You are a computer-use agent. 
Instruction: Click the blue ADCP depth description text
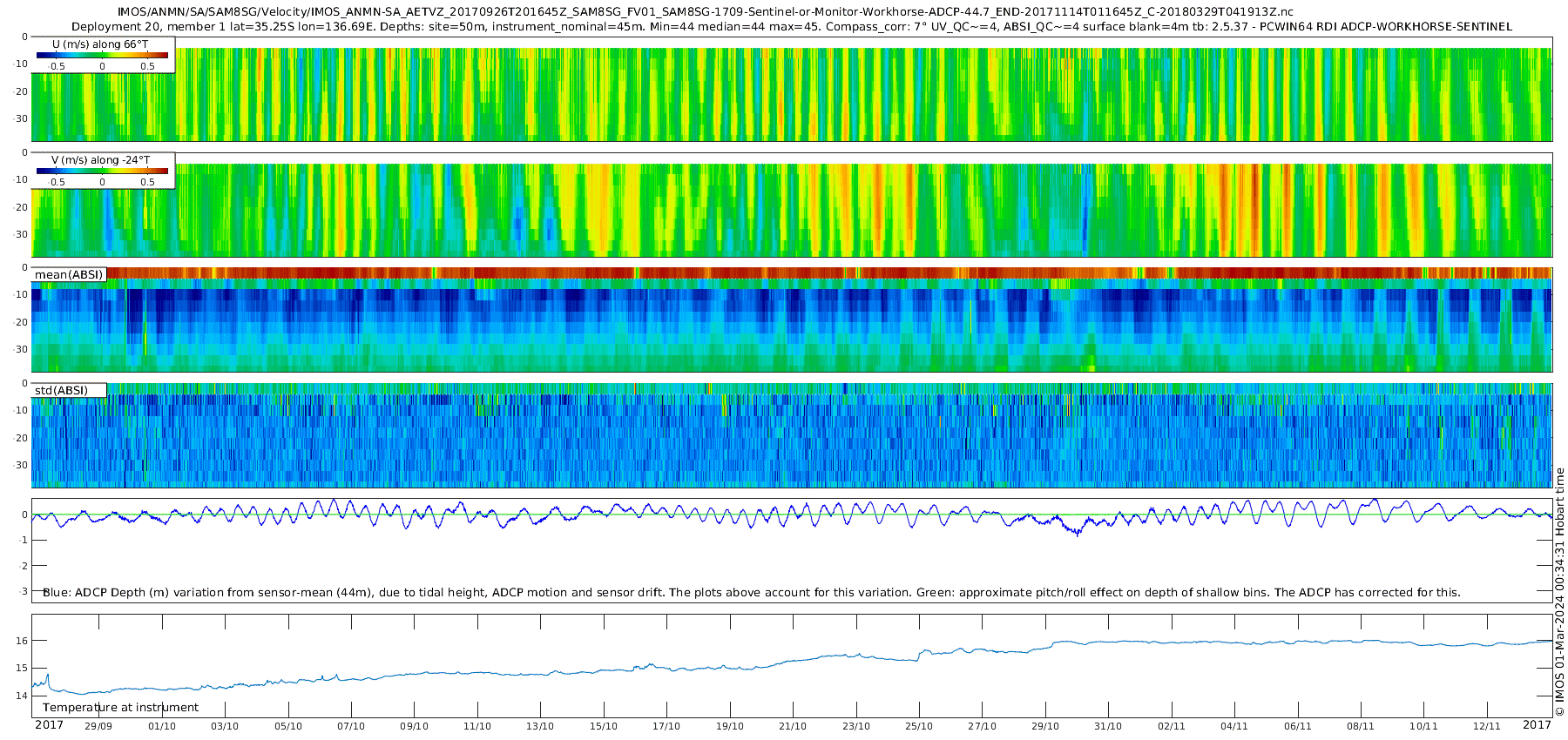(x=752, y=593)
